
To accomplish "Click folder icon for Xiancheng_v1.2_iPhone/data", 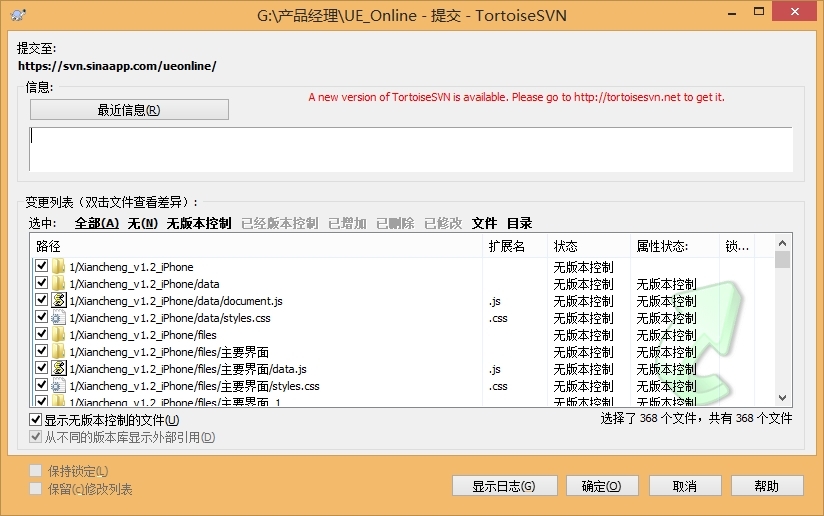I will (x=58, y=284).
